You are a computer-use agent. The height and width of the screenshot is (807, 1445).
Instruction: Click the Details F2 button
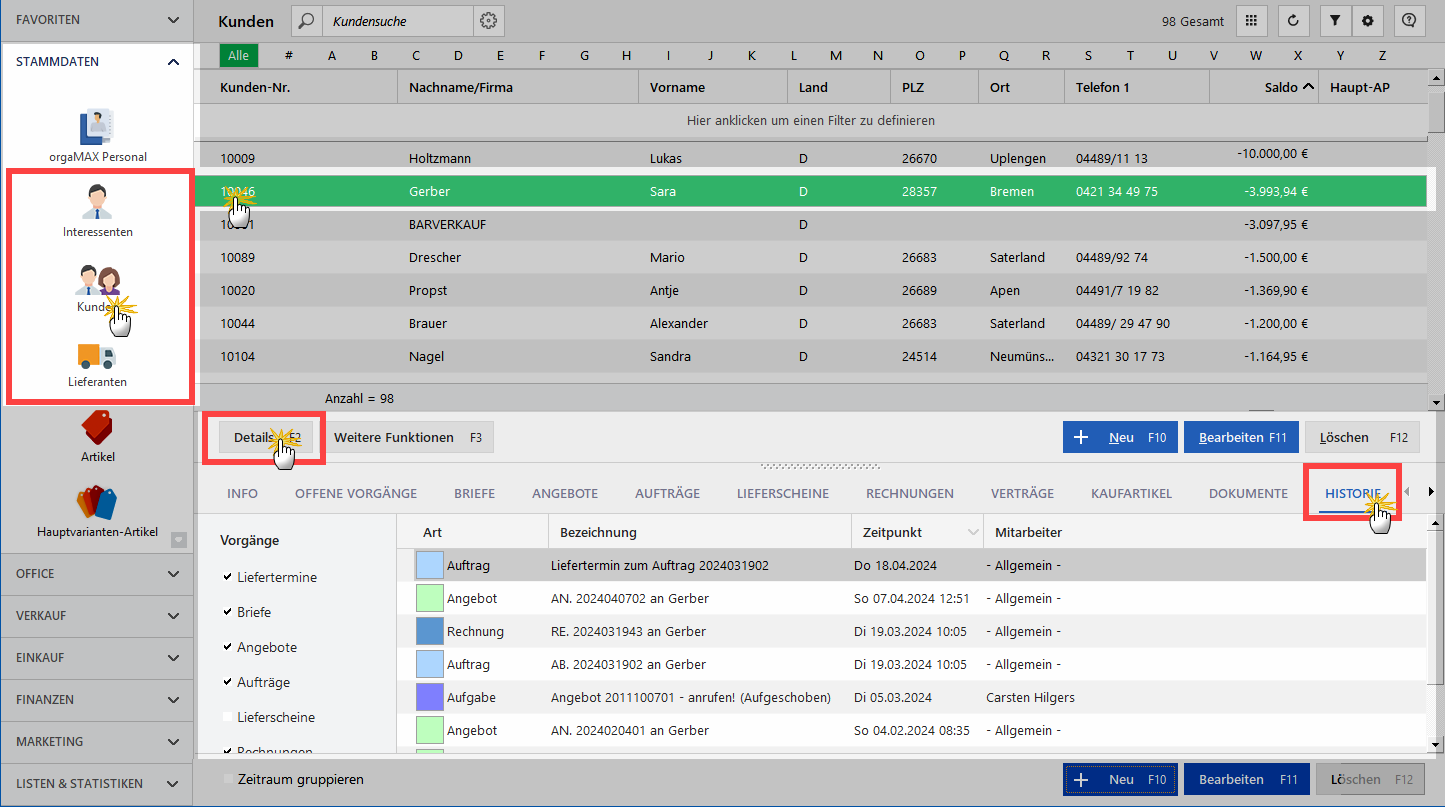coord(267,437)
